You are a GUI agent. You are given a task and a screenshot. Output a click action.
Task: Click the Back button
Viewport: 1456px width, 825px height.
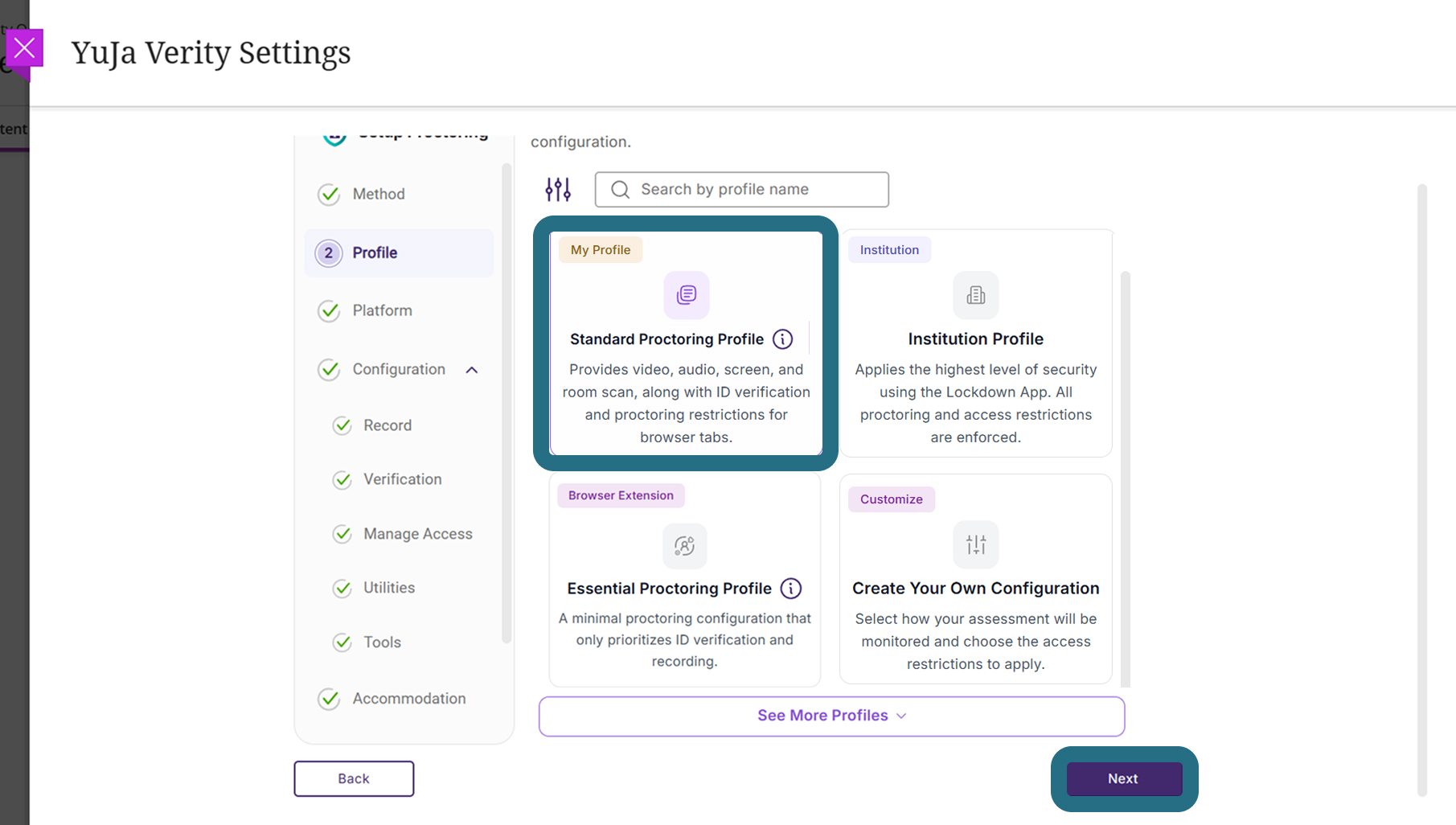(x=354, y=778)
